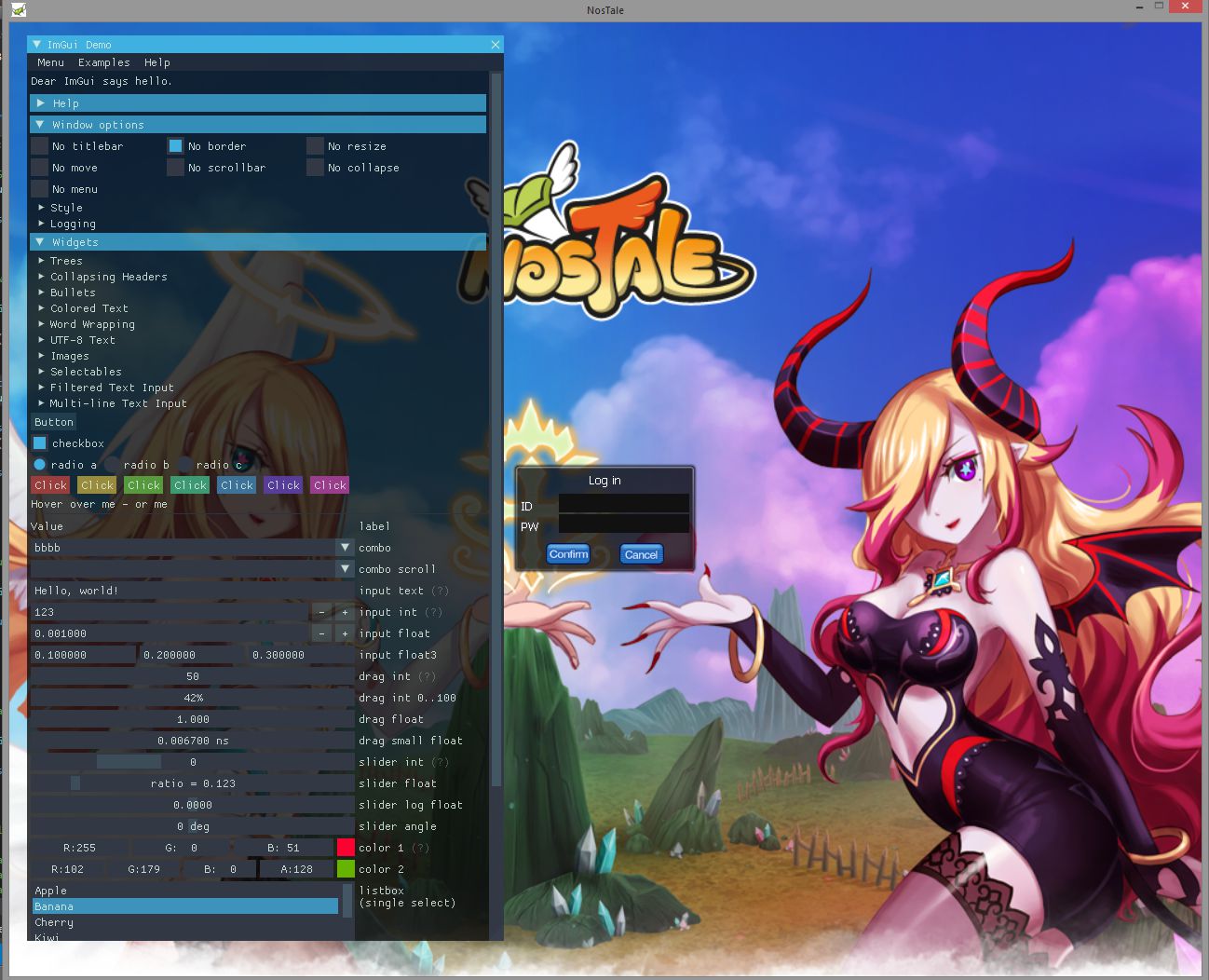Open the combo scroll dropdown arrow
Viewport: 1209px width, 980px height.
[346, 569]
